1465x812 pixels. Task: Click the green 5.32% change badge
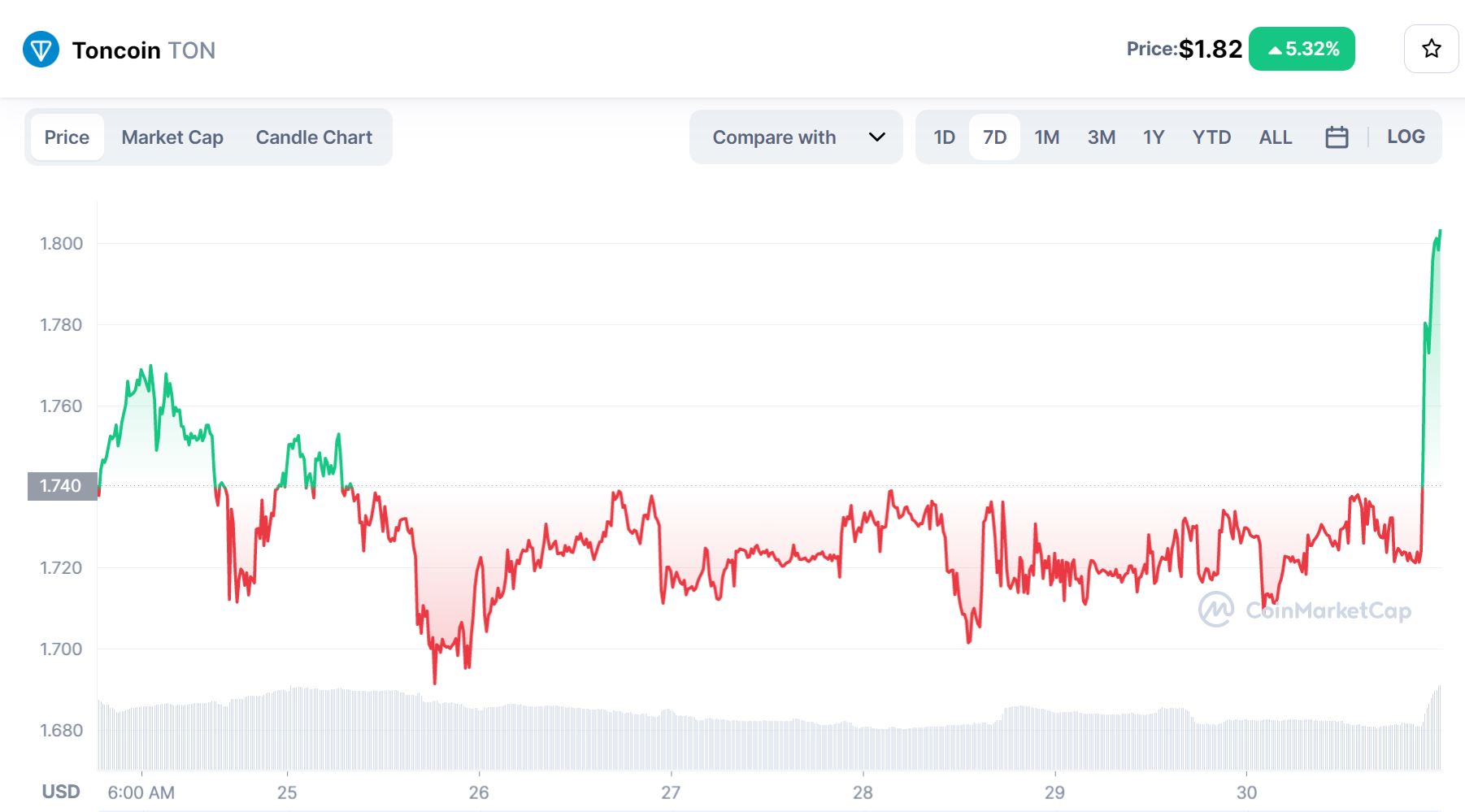click(x=1302, y=49)
